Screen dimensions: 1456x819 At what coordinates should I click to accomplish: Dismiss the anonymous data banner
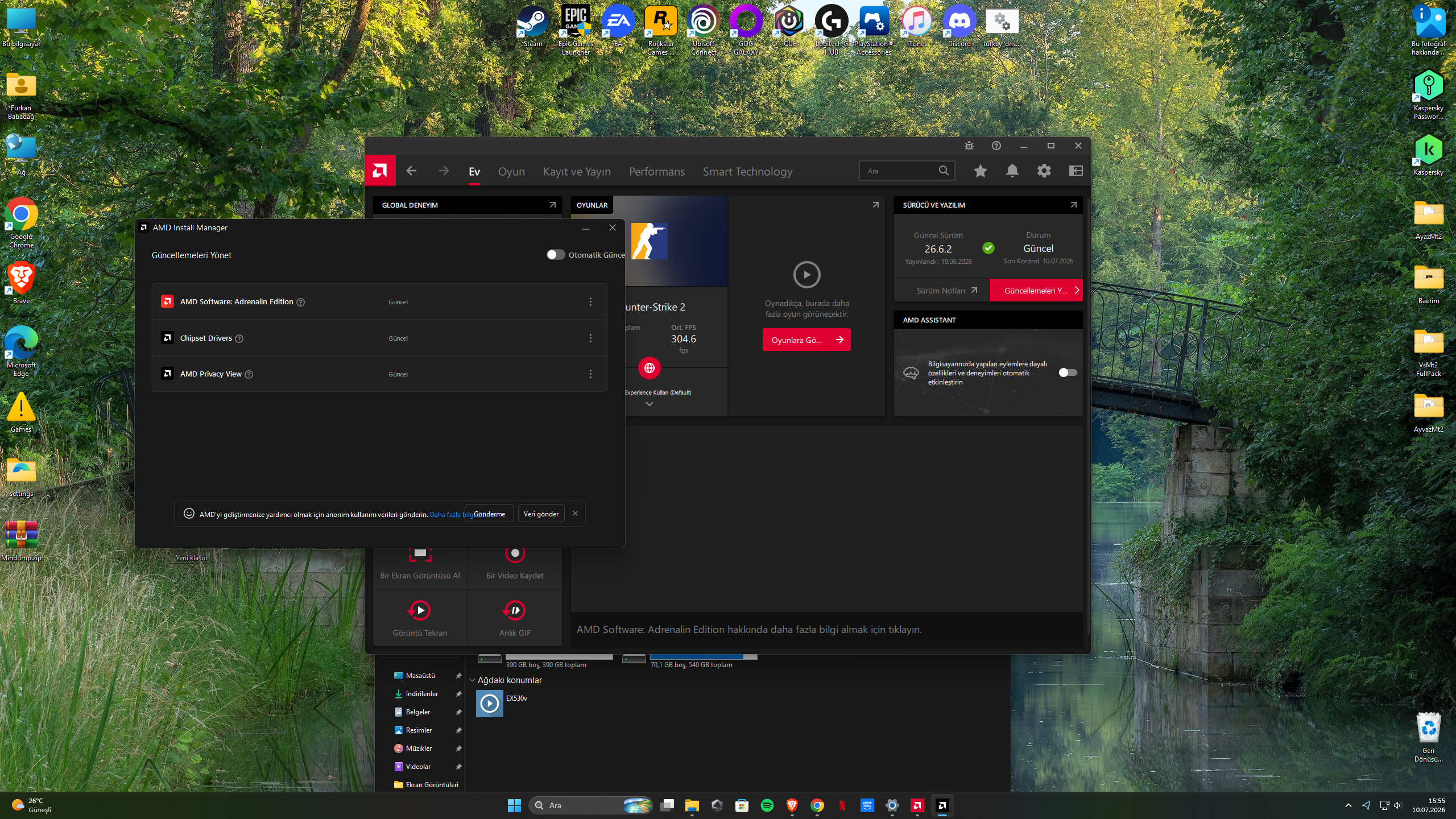(575, 514)
